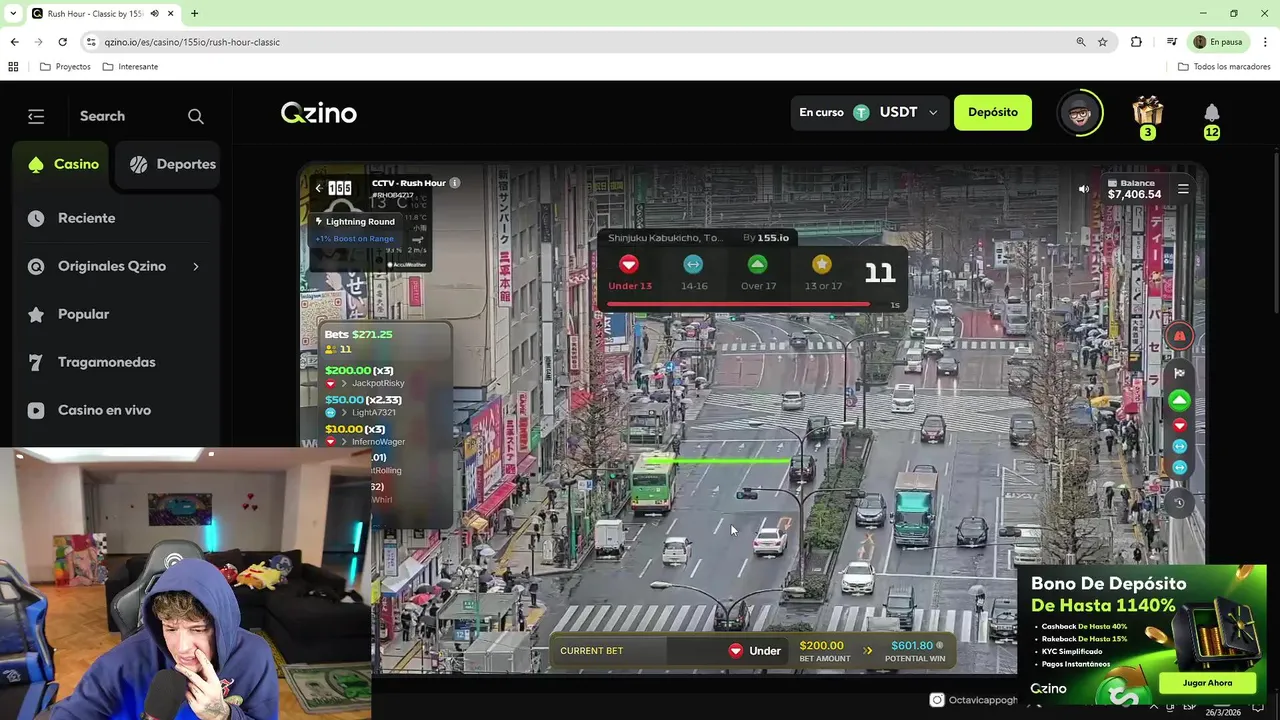Click the $200.00 bet amount

tap(822, 646)
